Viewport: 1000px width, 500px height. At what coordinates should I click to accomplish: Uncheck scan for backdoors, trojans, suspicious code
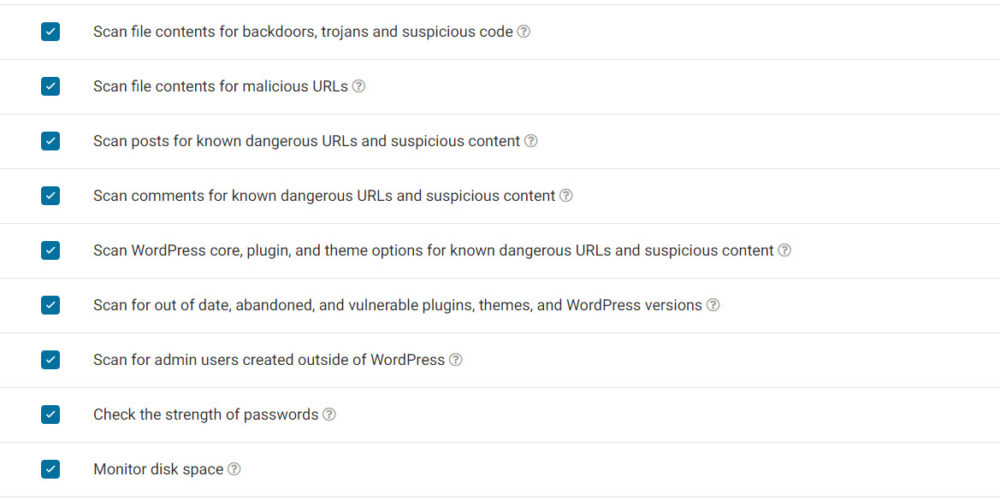tap(51, 32)
